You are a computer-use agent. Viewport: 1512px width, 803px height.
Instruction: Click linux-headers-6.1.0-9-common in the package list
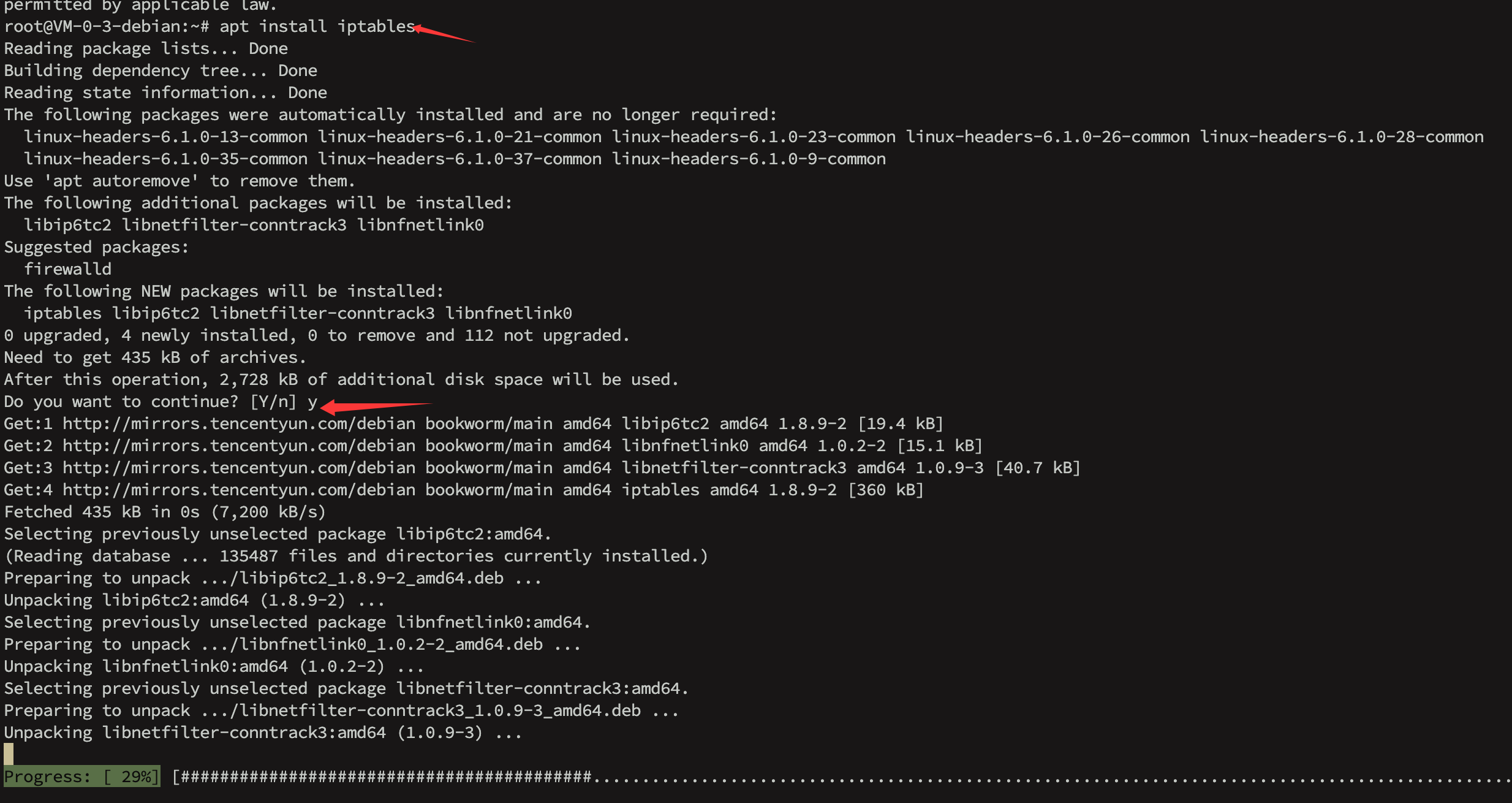[x=749, y=159]
